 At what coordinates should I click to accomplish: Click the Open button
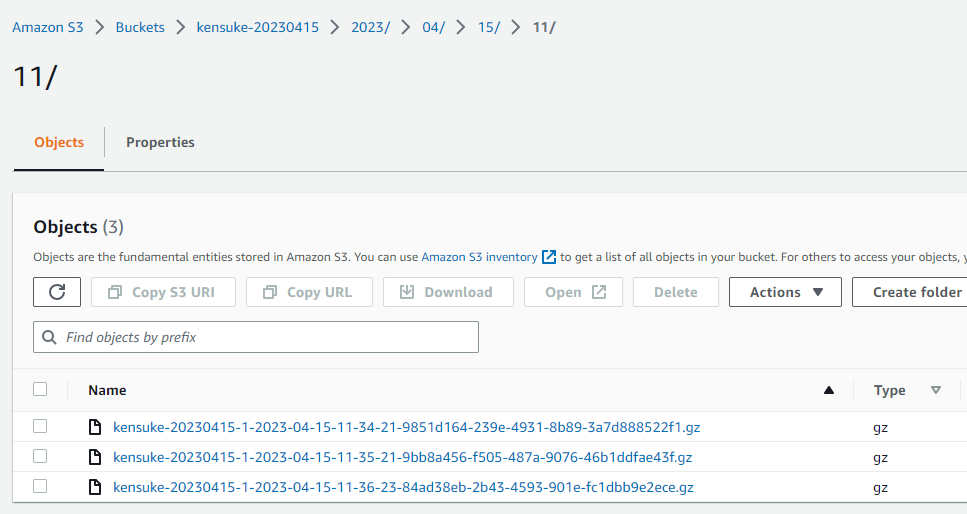tap(574, 292)
